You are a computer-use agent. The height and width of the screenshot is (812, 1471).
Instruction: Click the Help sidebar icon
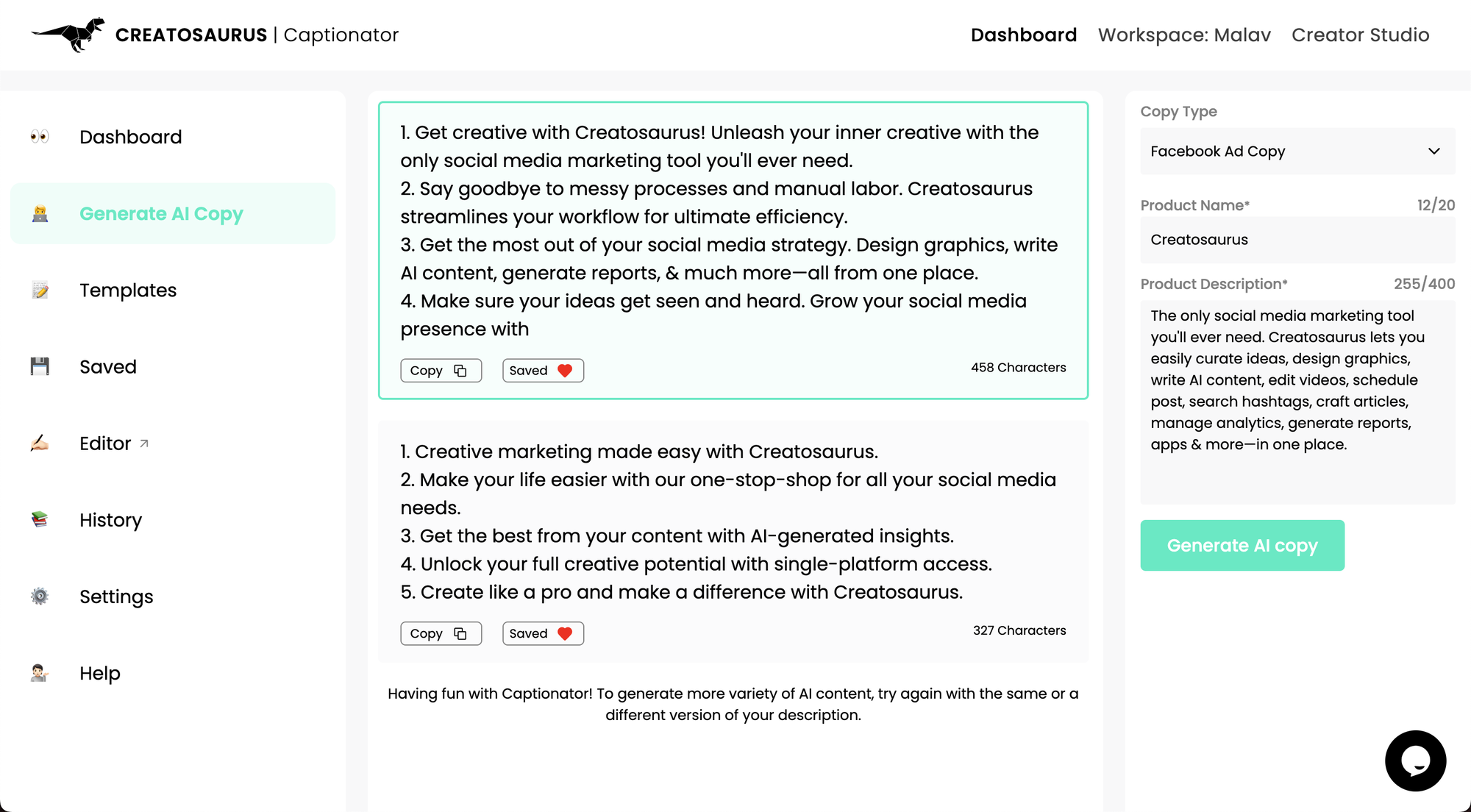click(x=40, y=672)
